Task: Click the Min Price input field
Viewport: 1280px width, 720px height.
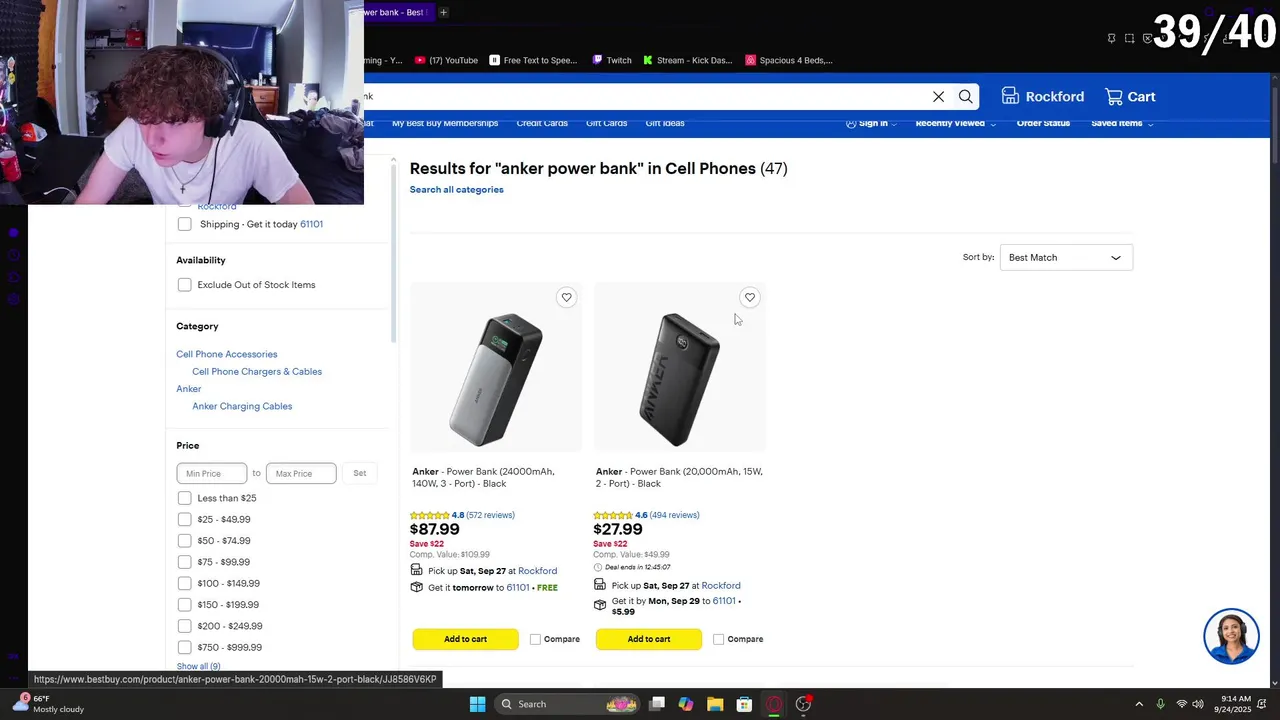Action: click(x=212, y=473)
